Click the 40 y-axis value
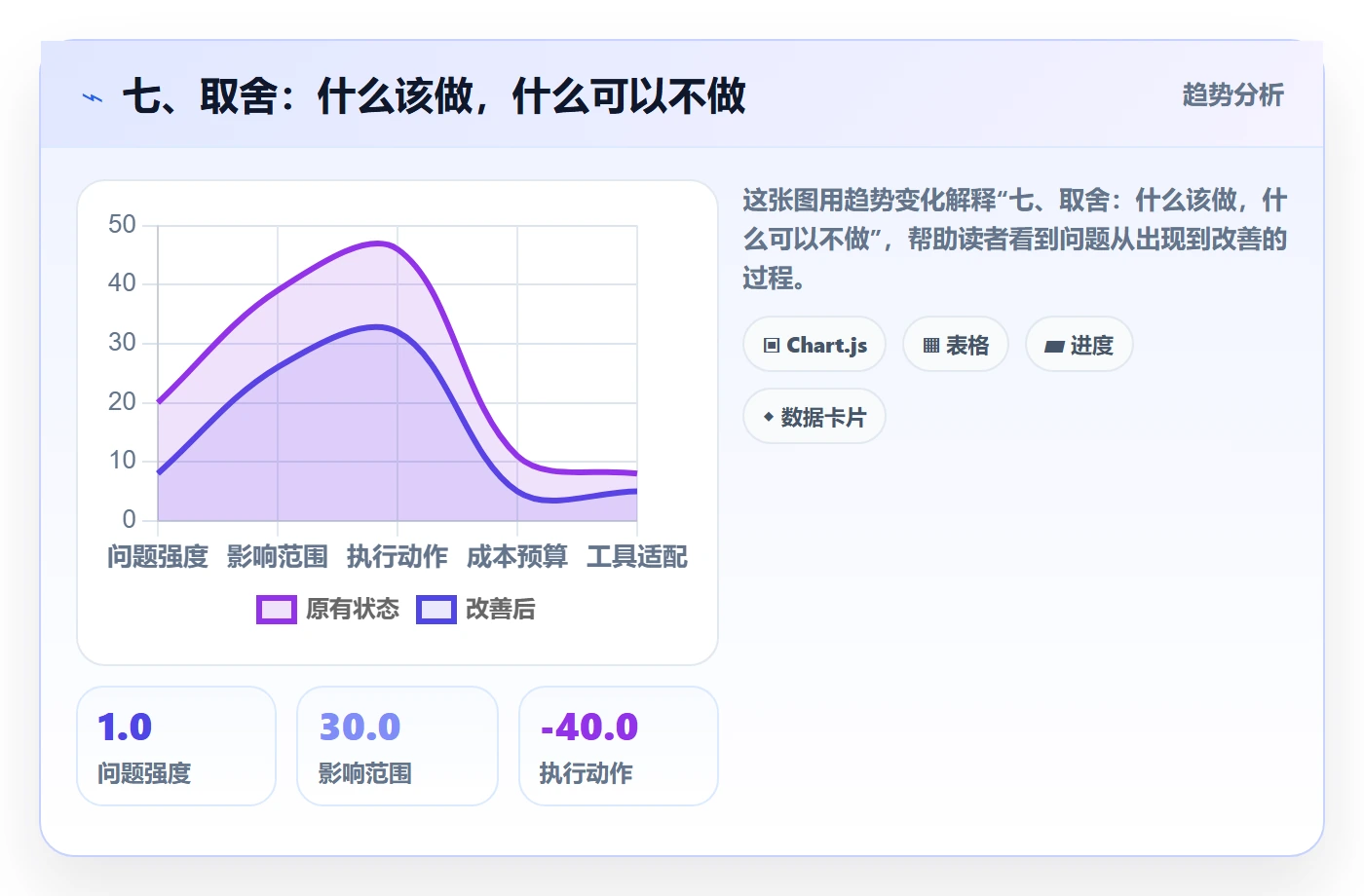The width and height of the screenshot is (1364, 896). [123, 283]
